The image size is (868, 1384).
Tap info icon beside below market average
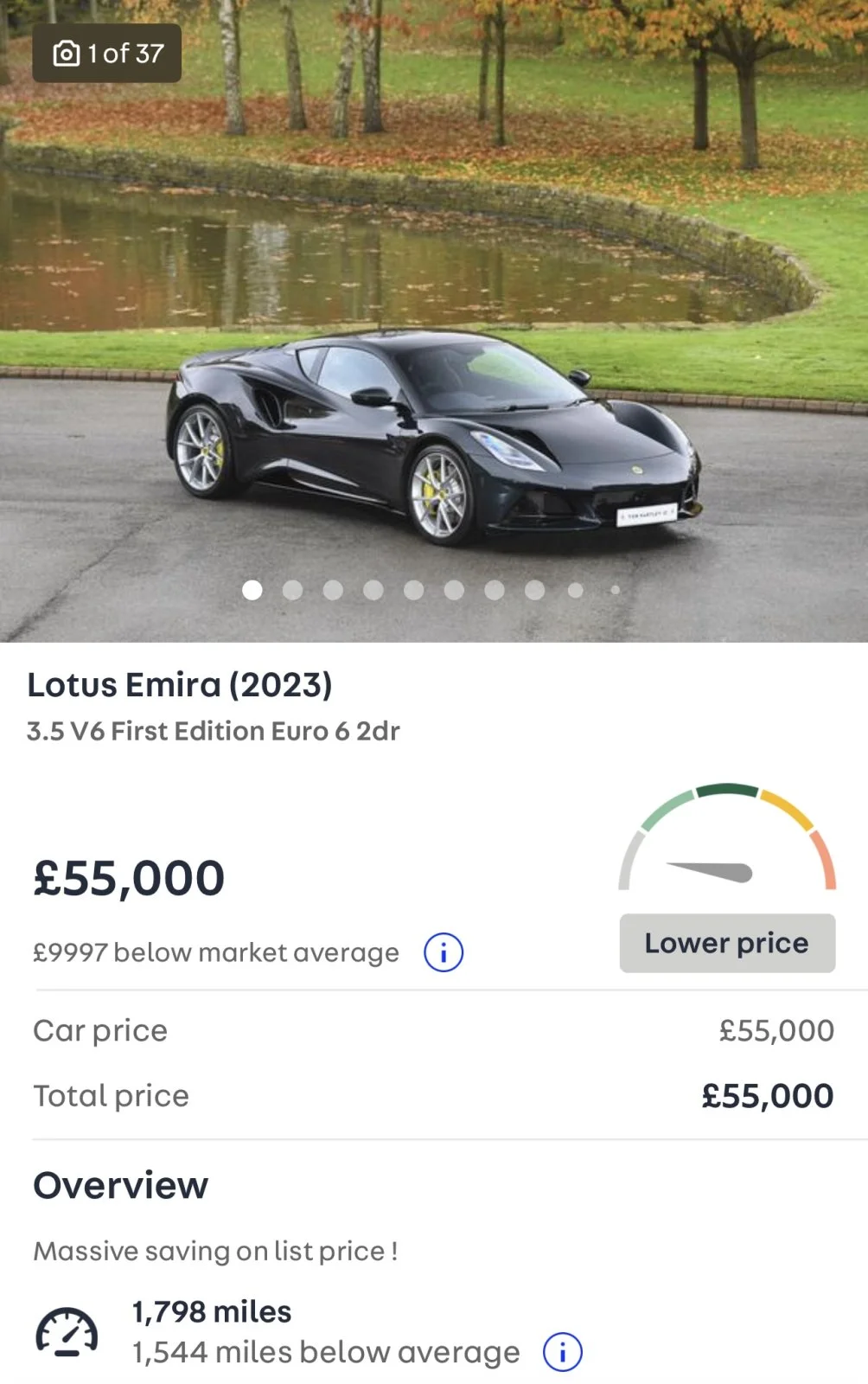pyautogui.click(x=444, y=952)
